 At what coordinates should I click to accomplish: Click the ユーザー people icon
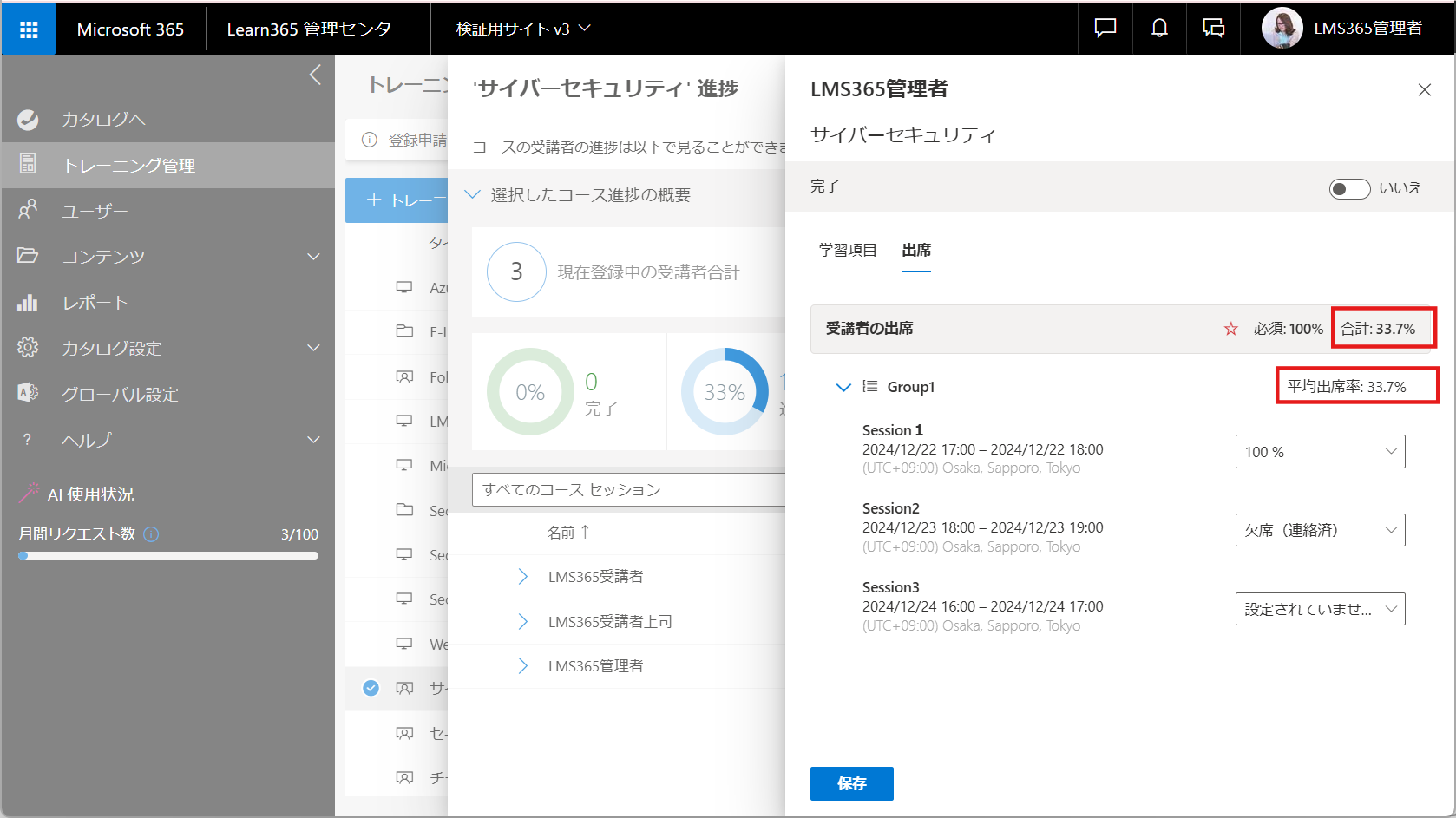28,209
